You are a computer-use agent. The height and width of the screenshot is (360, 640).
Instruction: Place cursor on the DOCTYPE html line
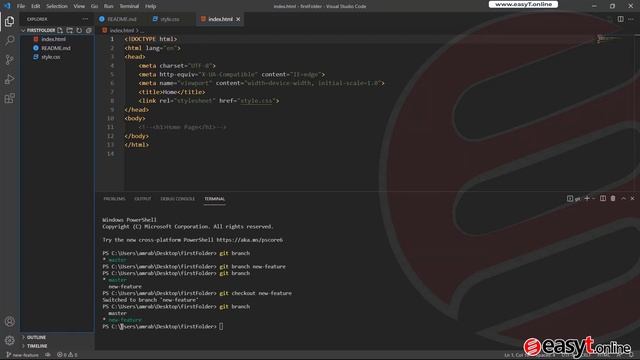(151, 39)
